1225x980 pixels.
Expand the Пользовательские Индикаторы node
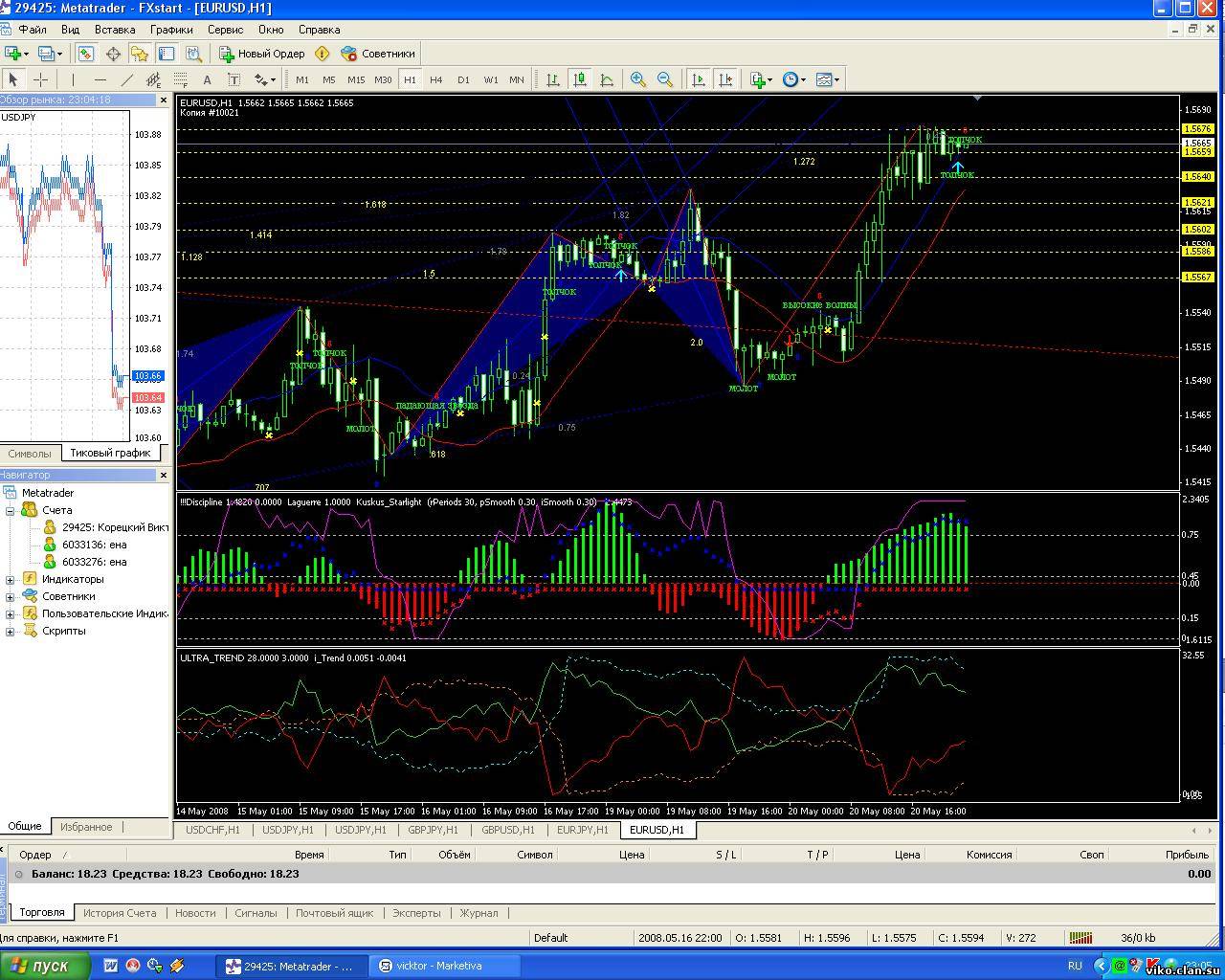(x=11, y=613)
